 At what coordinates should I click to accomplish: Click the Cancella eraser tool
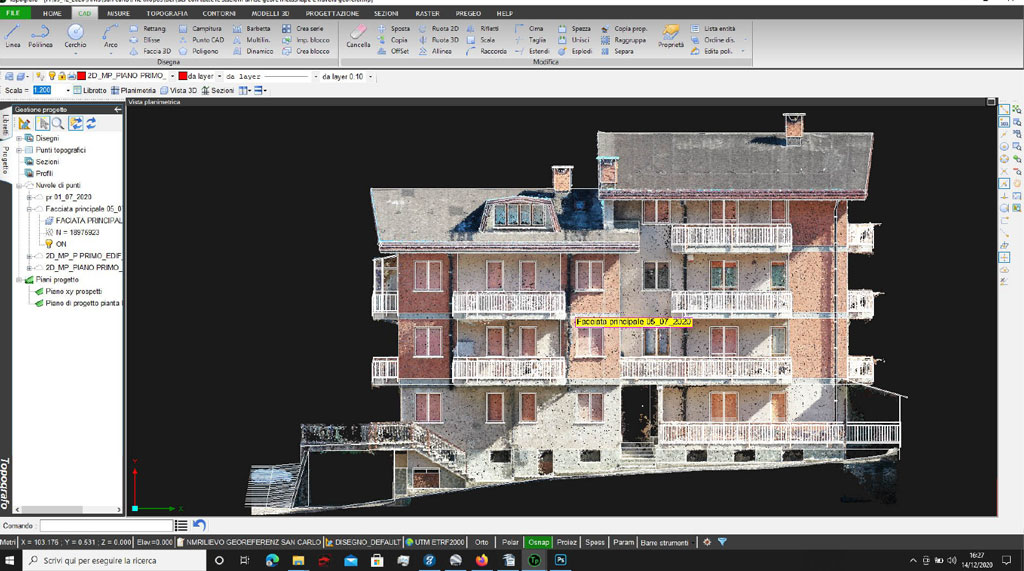pyautogui.click(x=358, y=35)
